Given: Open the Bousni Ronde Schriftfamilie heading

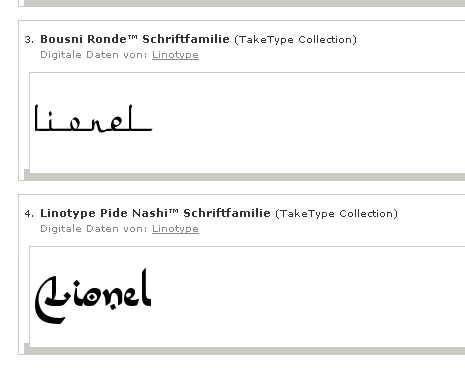Looking at the screenshot, I should pos(135,39).
